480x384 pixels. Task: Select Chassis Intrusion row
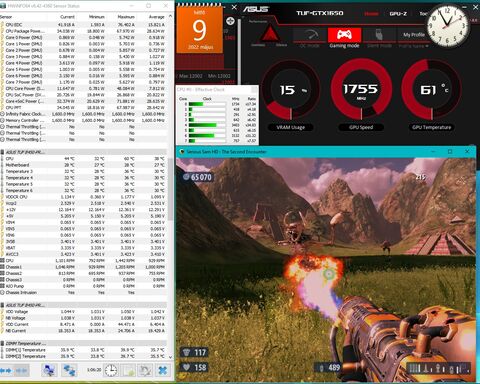83,293
